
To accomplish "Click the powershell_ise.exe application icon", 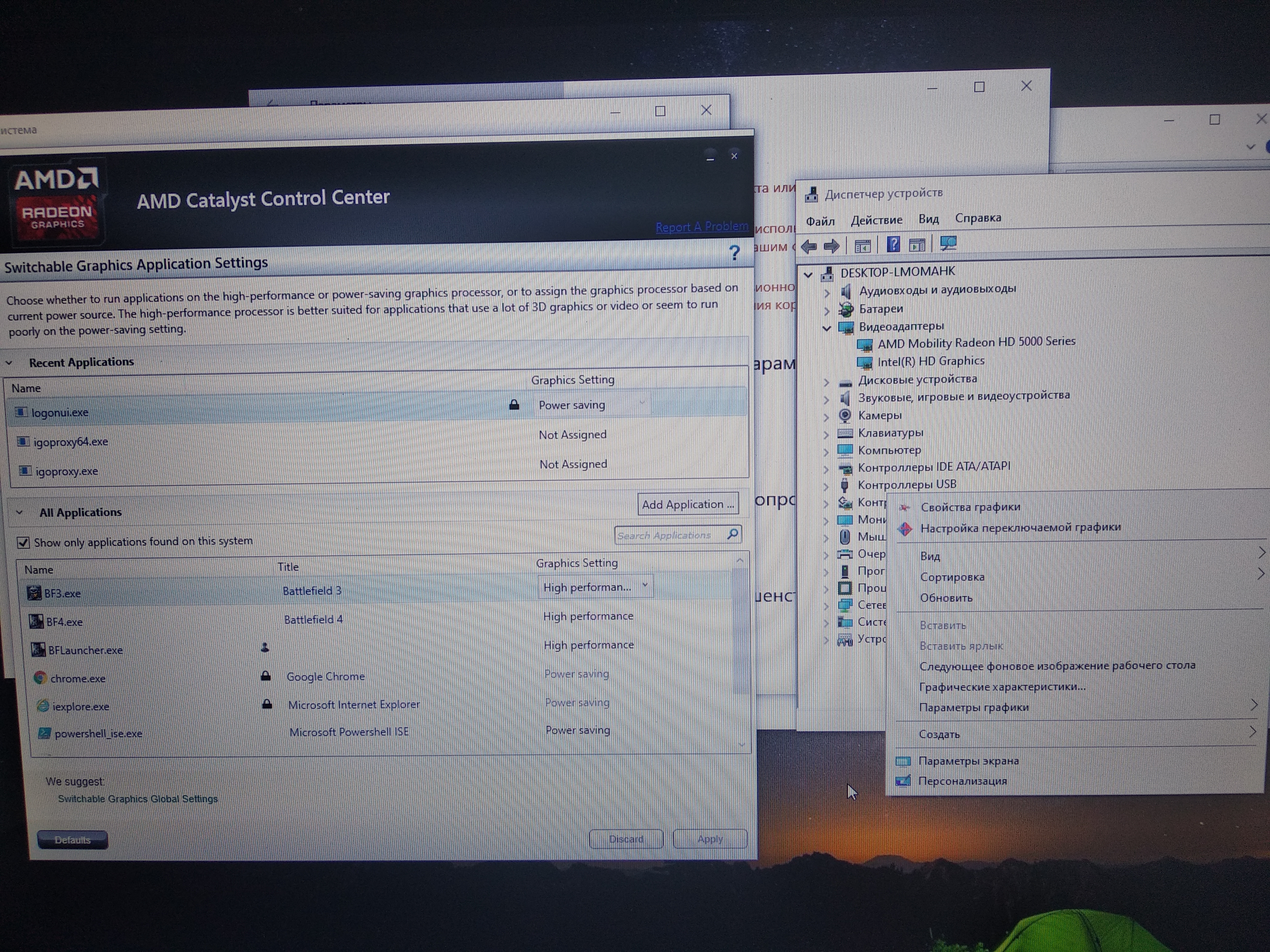I will (x=45, y=733).
